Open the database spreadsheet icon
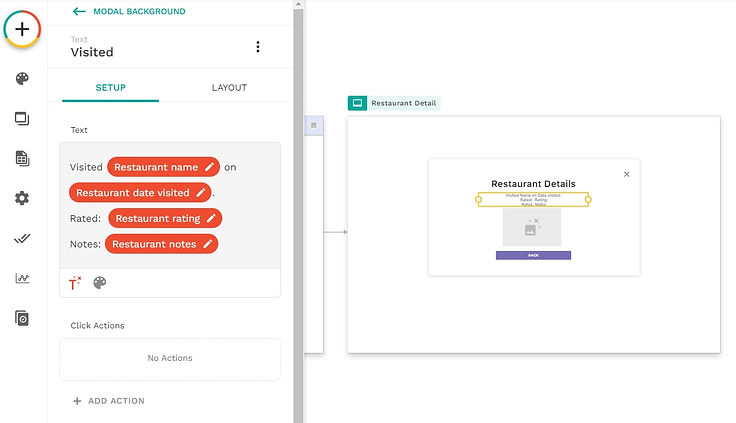The width and height of the screenshot is (736, 423). click(22, 159)
